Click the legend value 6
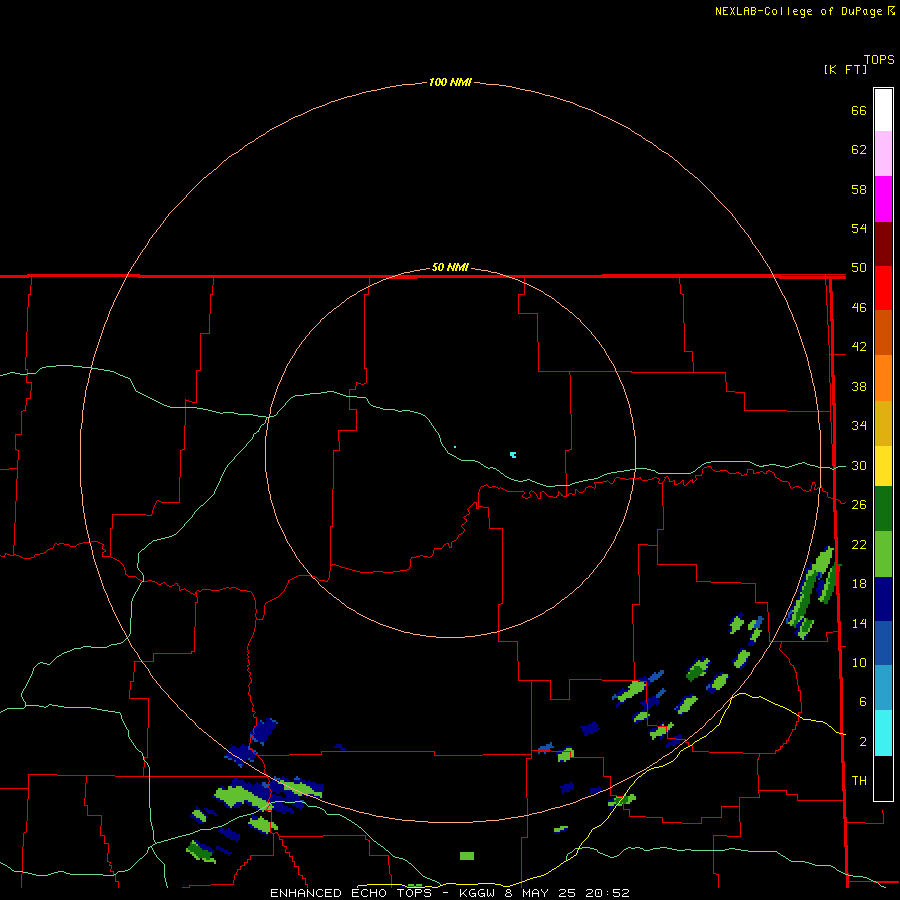Screen dimensions: 900x900 (863, 702)
